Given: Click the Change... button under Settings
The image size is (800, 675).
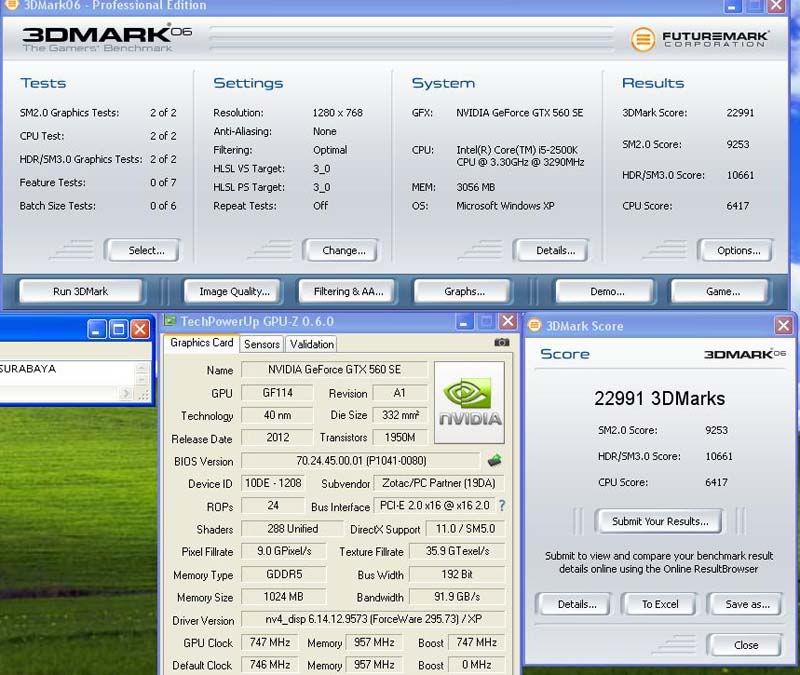Looking at the screenshot, I should (341, 251).
